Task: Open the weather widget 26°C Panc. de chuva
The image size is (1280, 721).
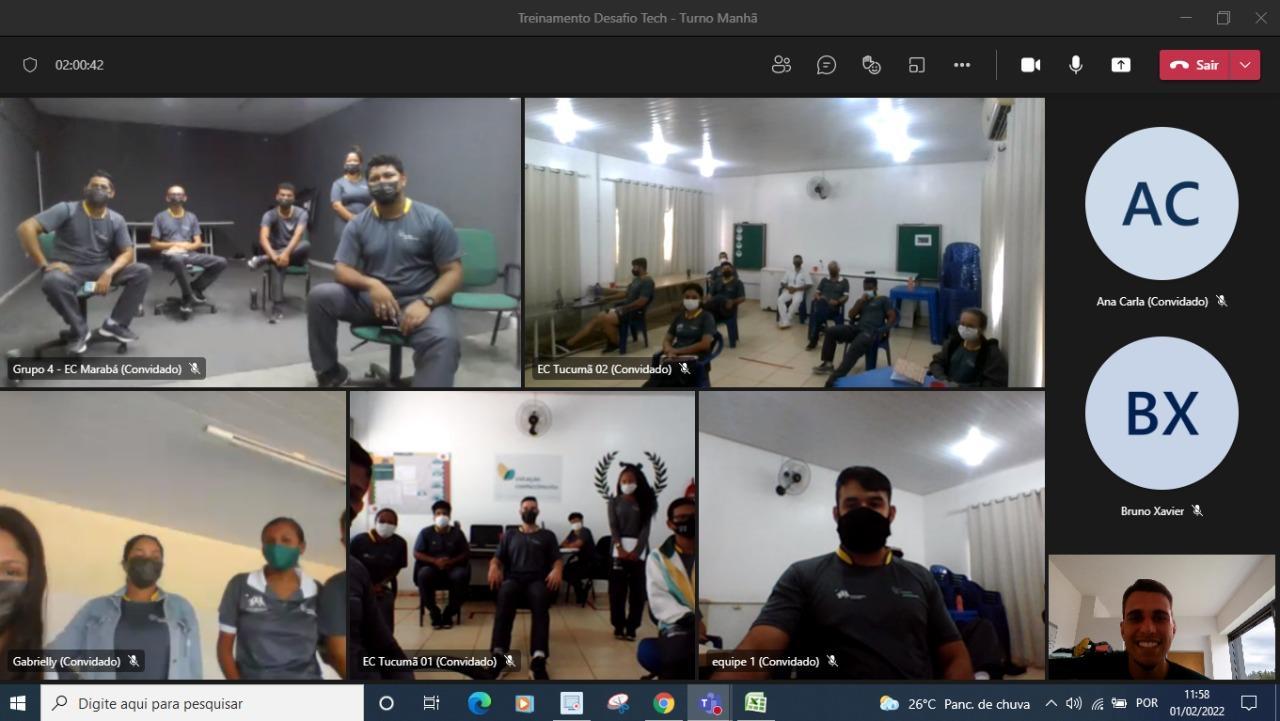Action: 954,703
